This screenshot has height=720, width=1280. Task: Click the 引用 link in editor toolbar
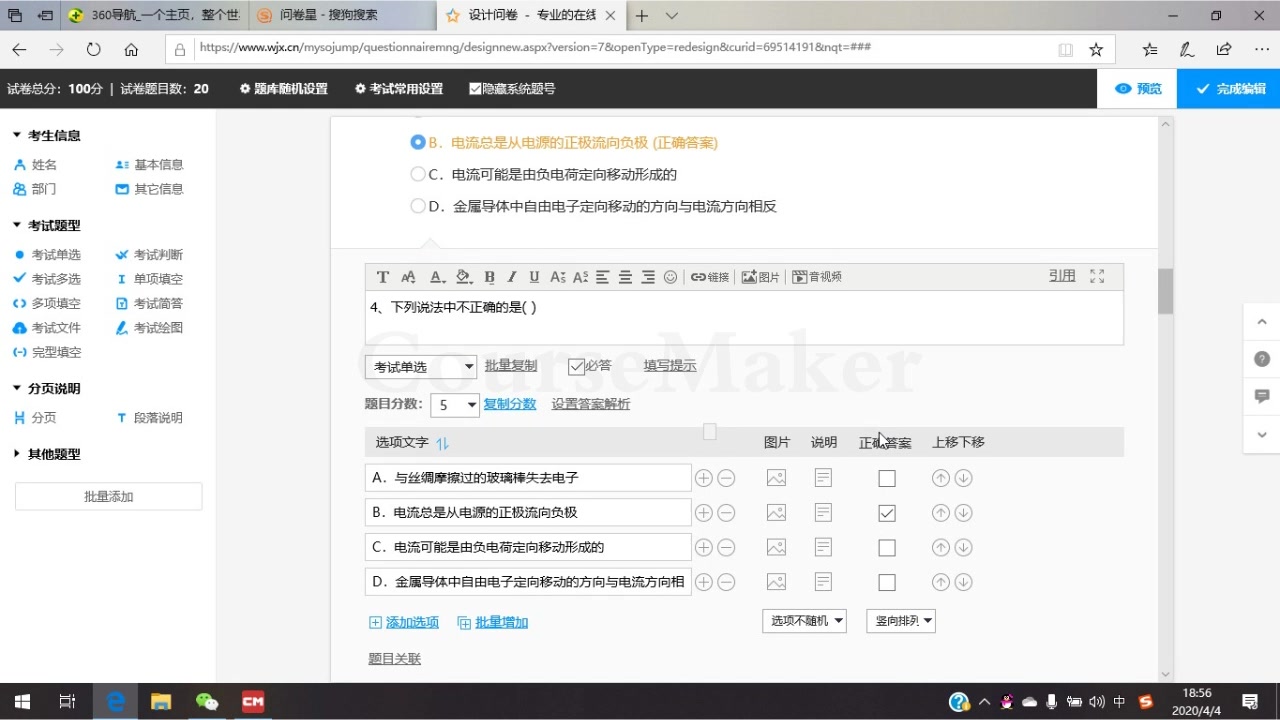(1062, 276)
